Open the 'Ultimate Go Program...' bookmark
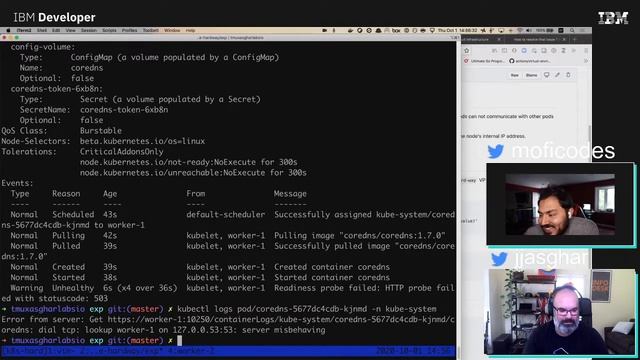This screenshot has width=640, height=360. 484,61
